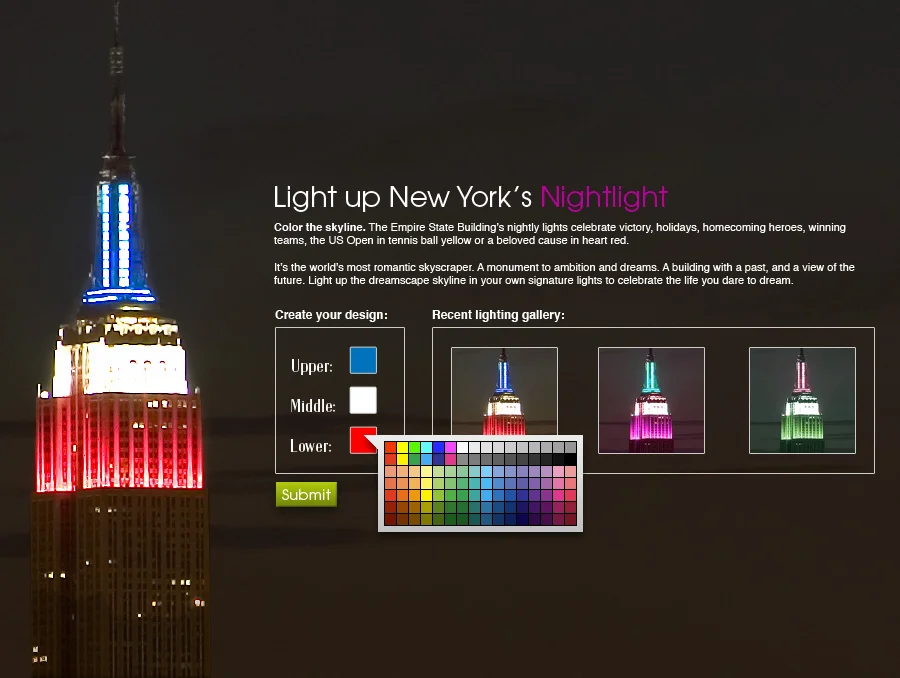The image size is (900, 678).
Task: Pick bright magenta in palette top row
Action: click(451, 447)
